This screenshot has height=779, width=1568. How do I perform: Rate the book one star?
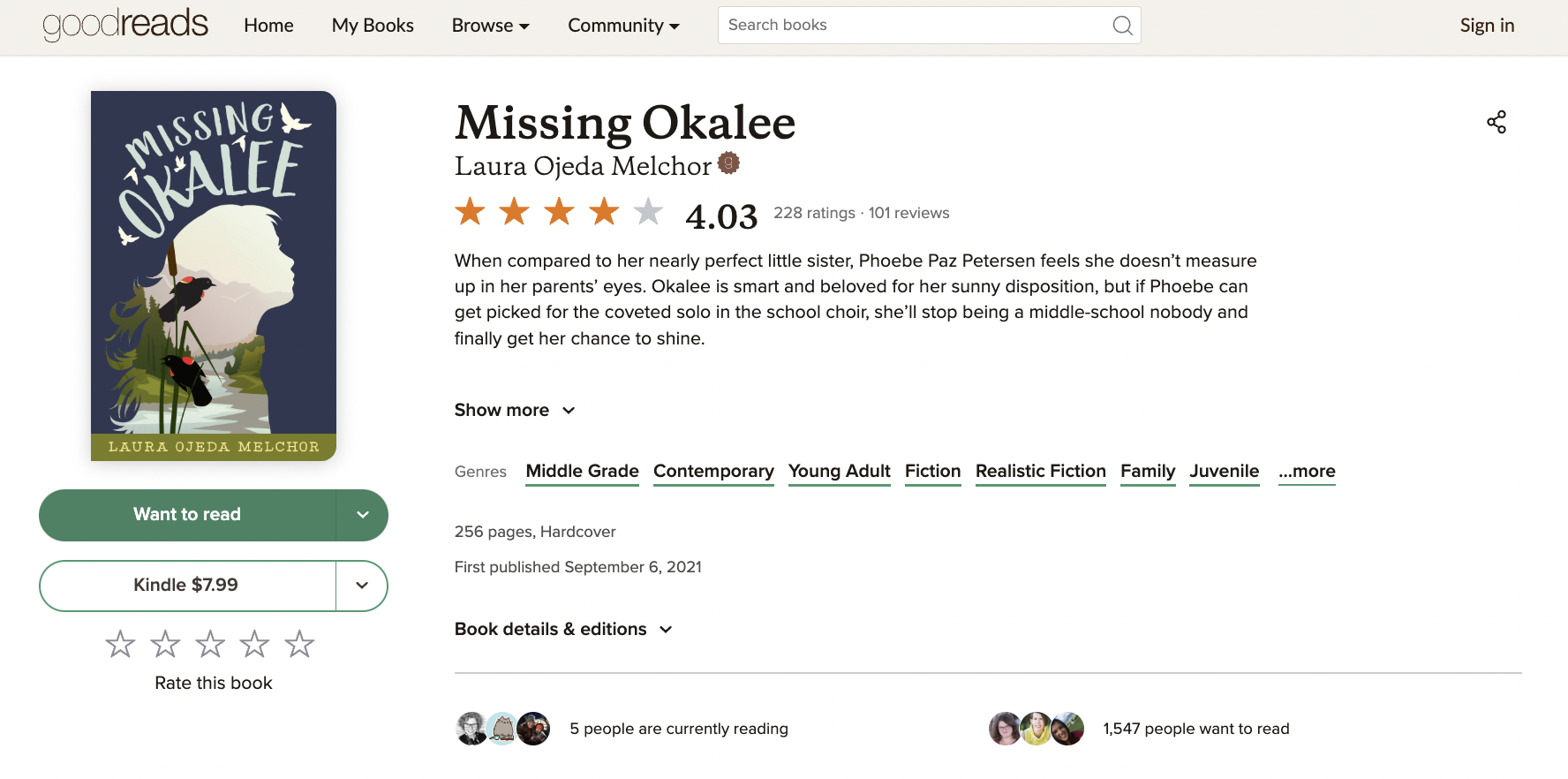120,645
